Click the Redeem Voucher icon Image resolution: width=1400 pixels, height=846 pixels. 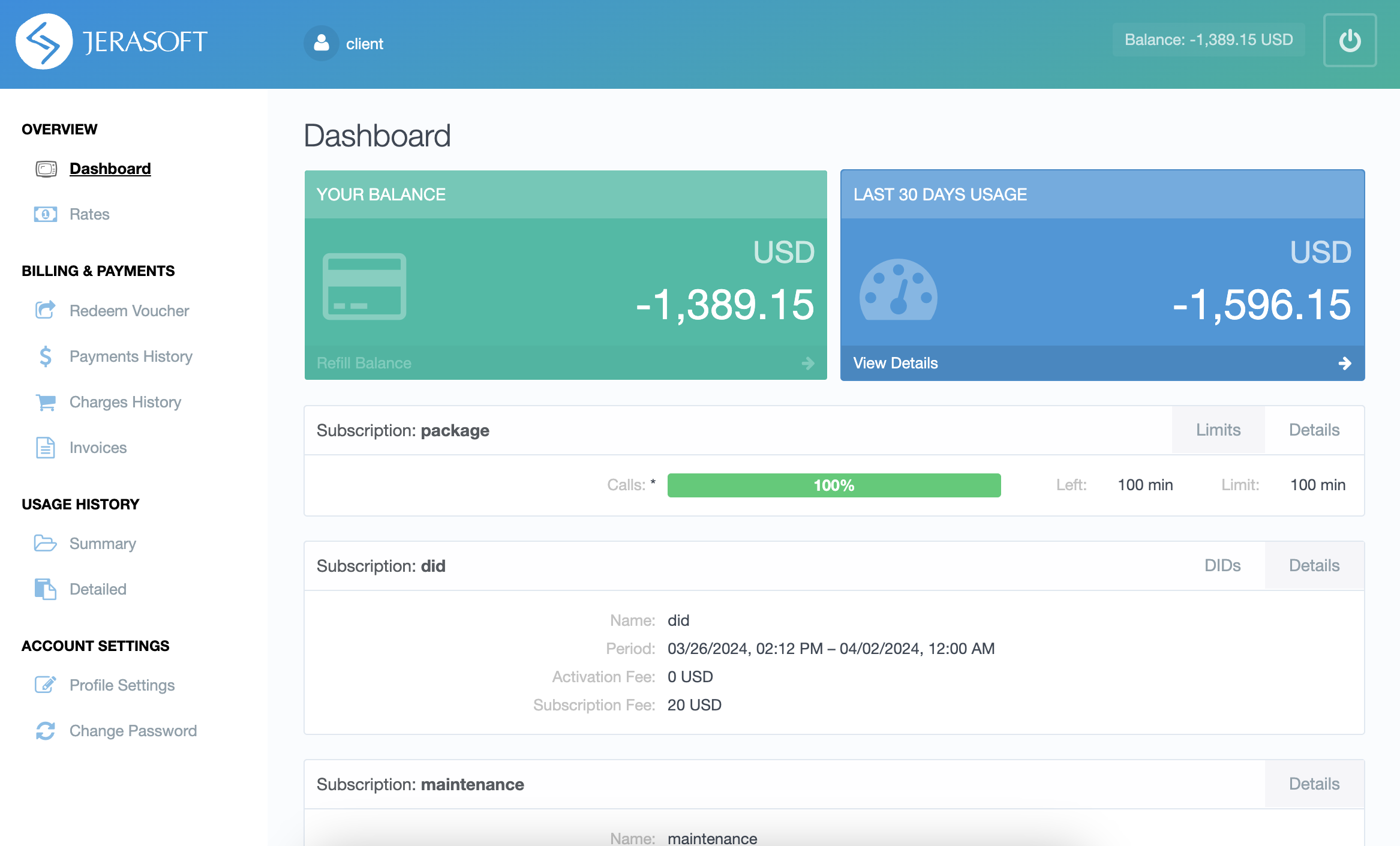45,310
